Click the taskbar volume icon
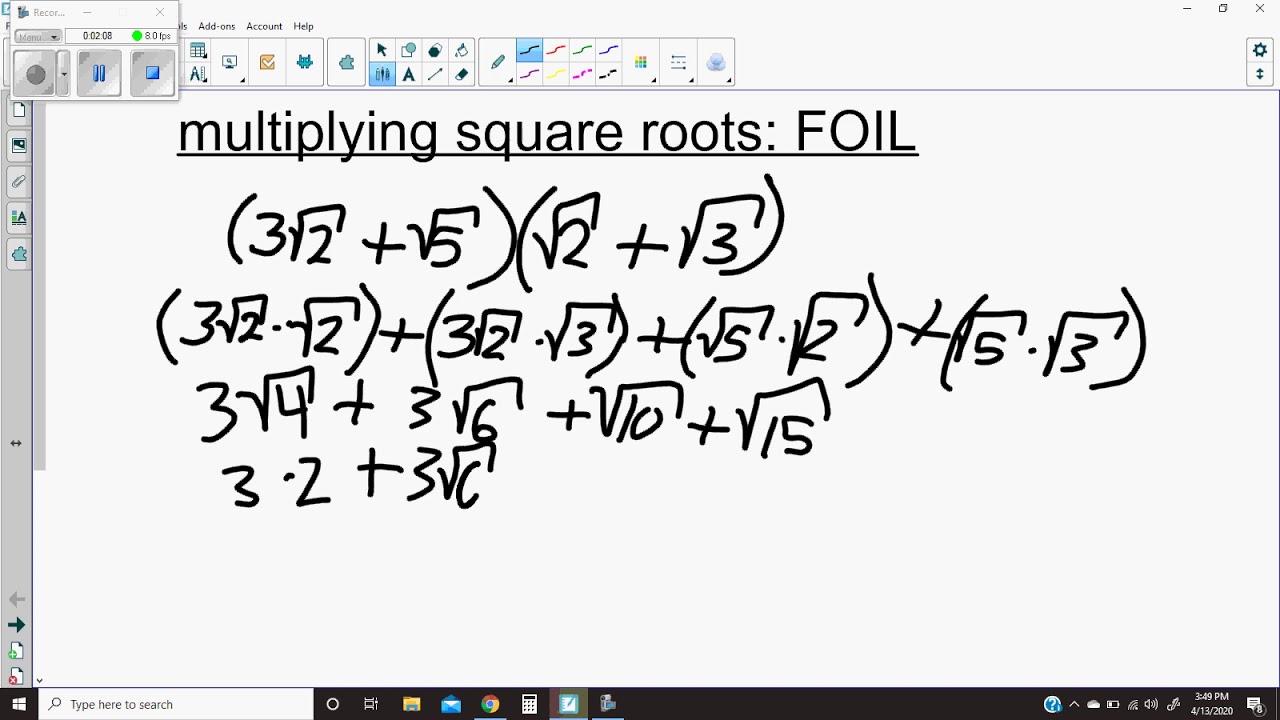This screenshot has width=1280, height=720. click(1151, 704)
